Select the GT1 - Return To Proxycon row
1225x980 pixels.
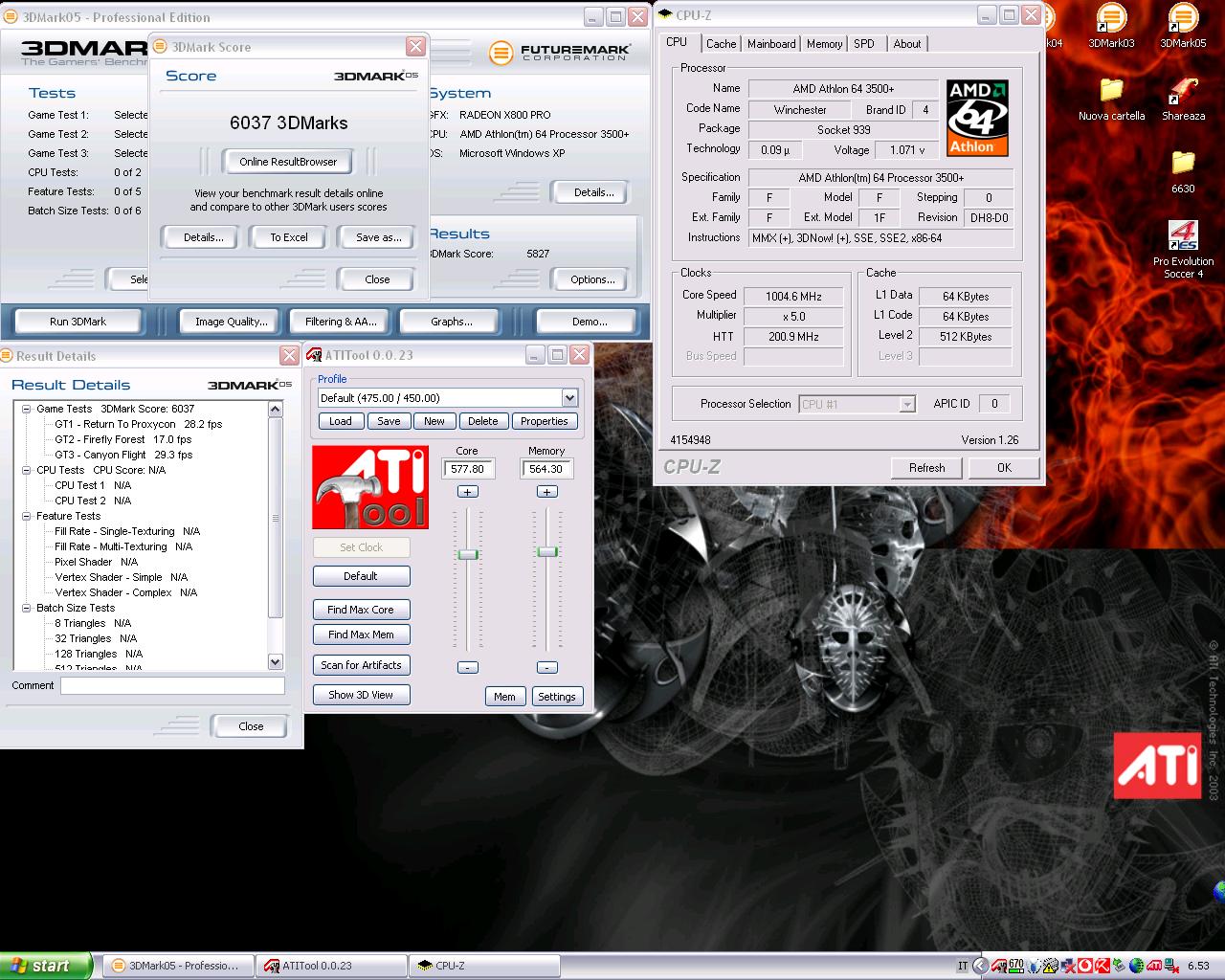138,424
